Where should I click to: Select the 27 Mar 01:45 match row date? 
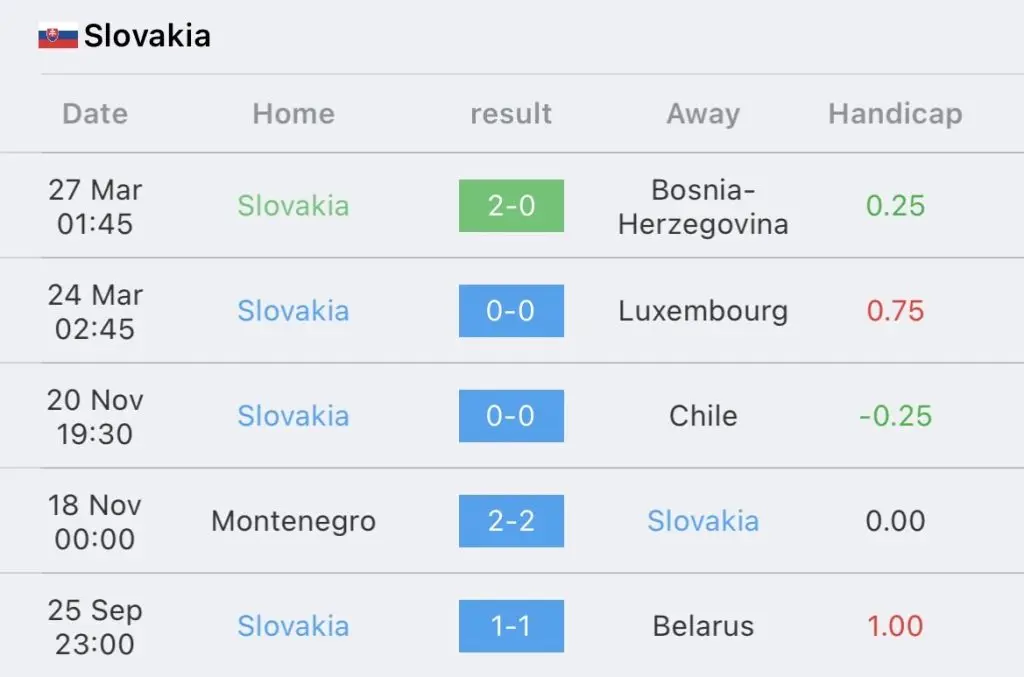(x=95, y=207)
